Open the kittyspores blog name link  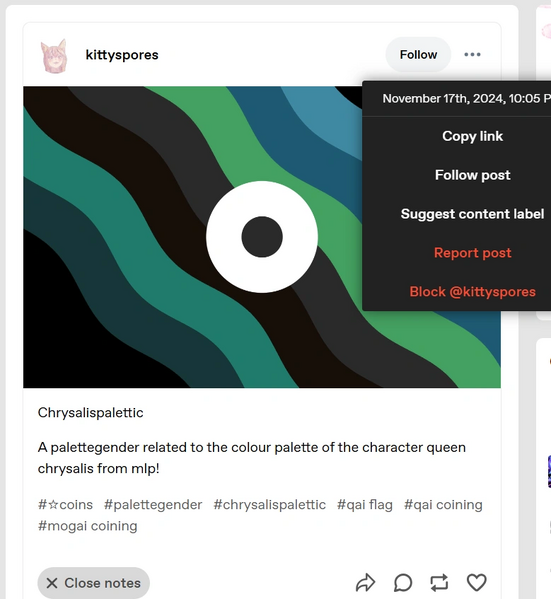point(122,55)
